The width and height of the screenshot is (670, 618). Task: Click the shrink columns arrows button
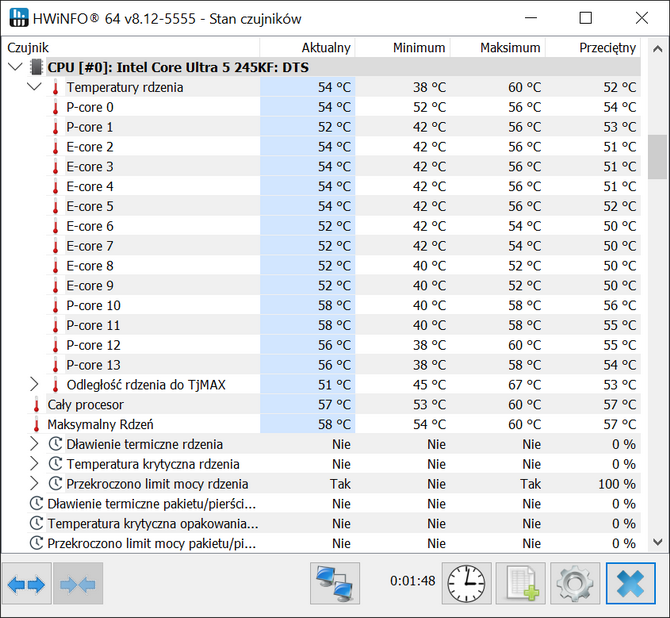click(x=78, y=584)
